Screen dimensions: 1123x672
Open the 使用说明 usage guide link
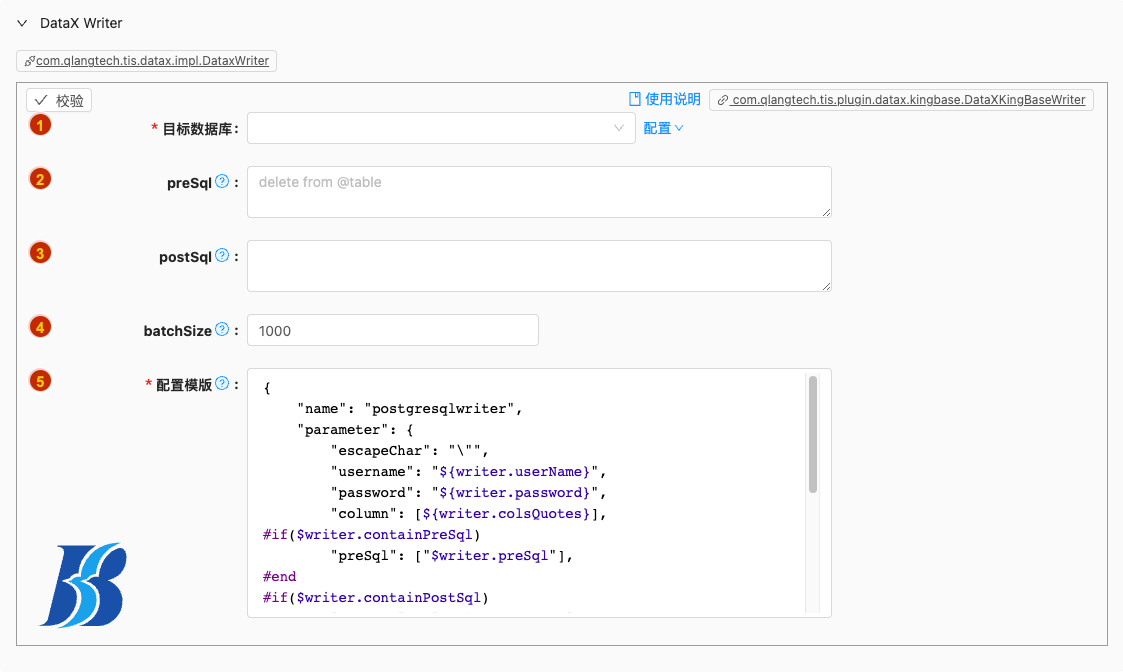click(664, 99)
